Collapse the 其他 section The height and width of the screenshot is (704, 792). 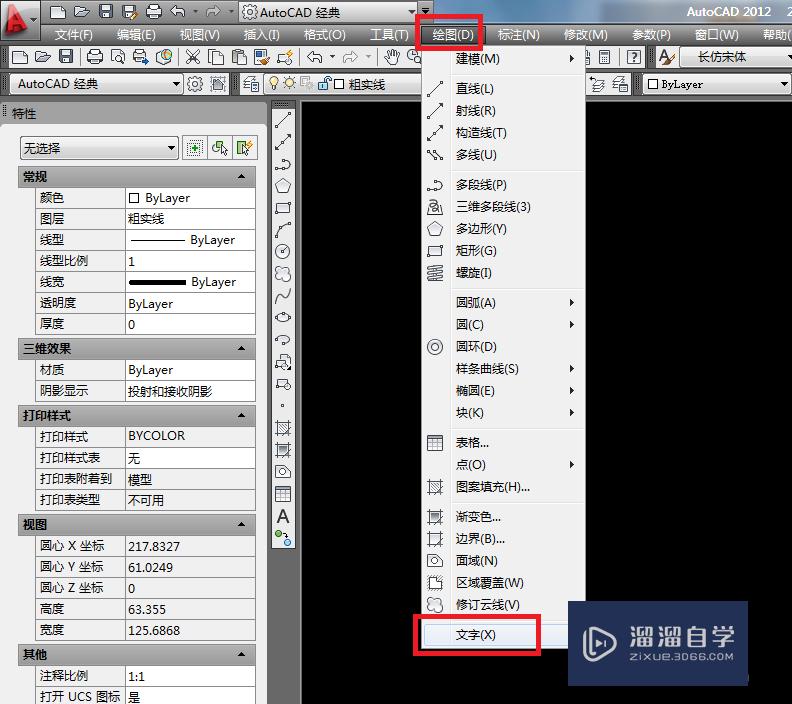(x=241, y=655)
